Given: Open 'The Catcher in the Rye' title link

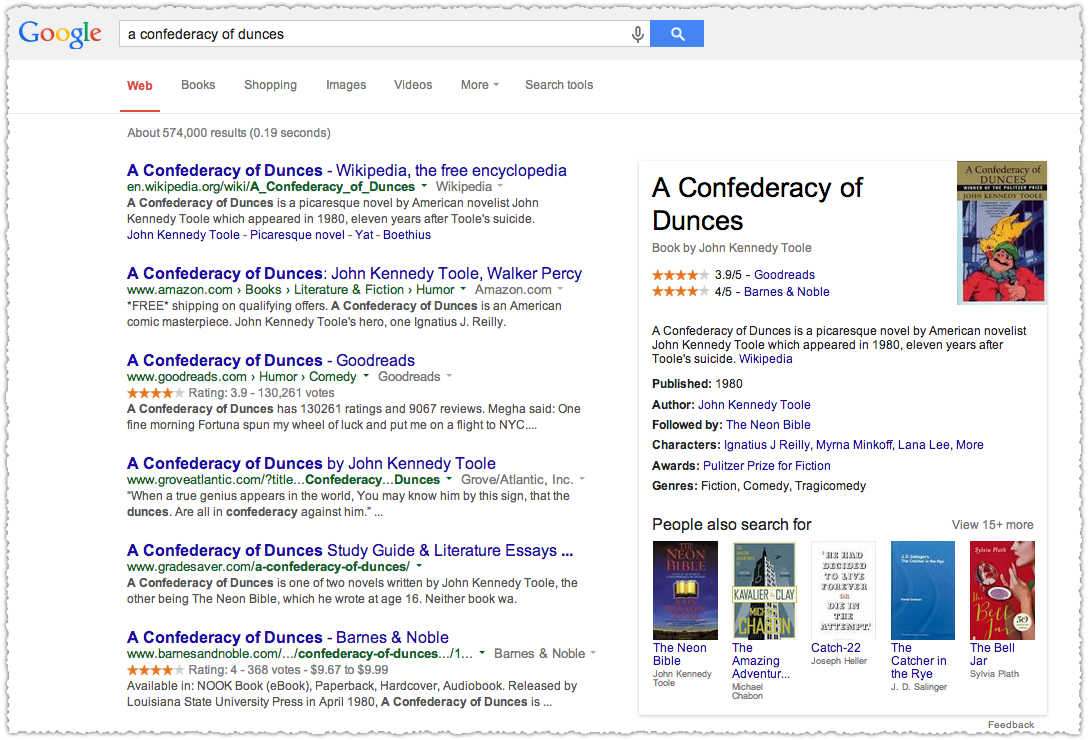Looking at the screenshot, I should point(919,660).
